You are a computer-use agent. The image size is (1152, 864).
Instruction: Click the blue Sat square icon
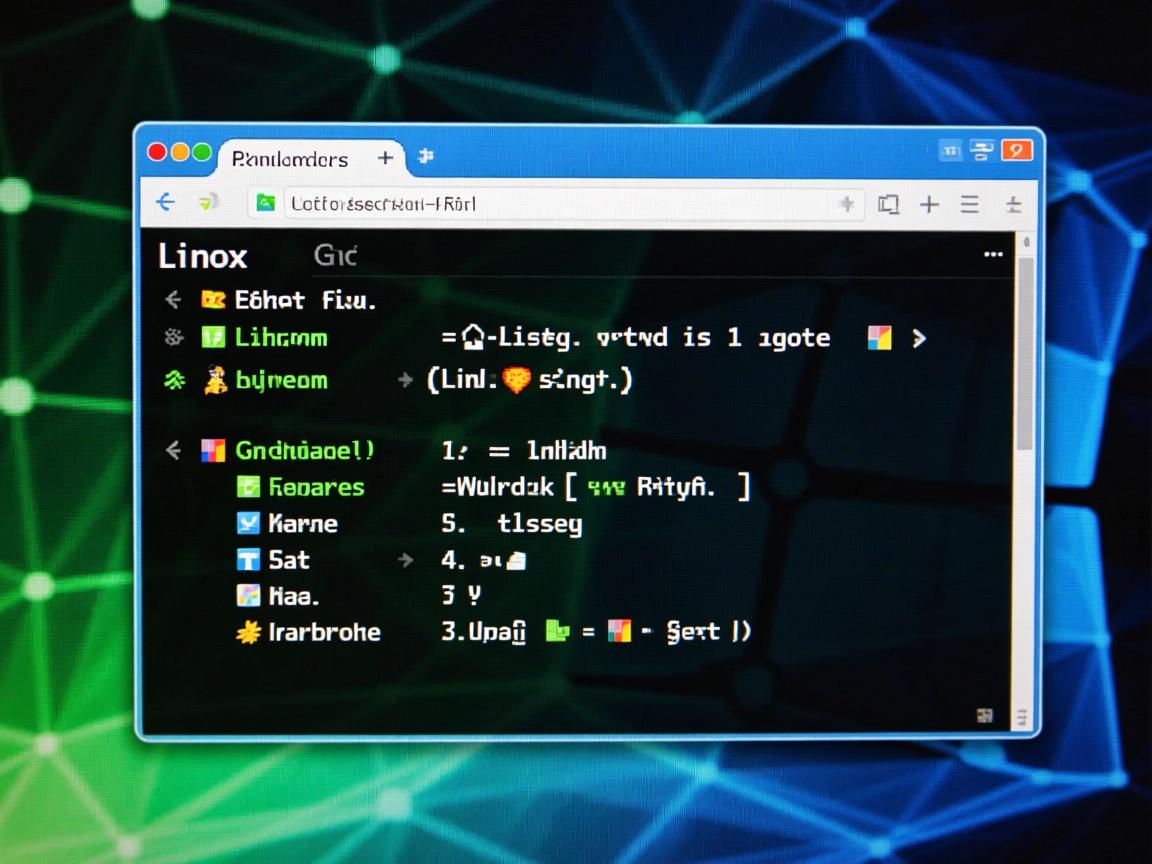click(x=248, y=560)
